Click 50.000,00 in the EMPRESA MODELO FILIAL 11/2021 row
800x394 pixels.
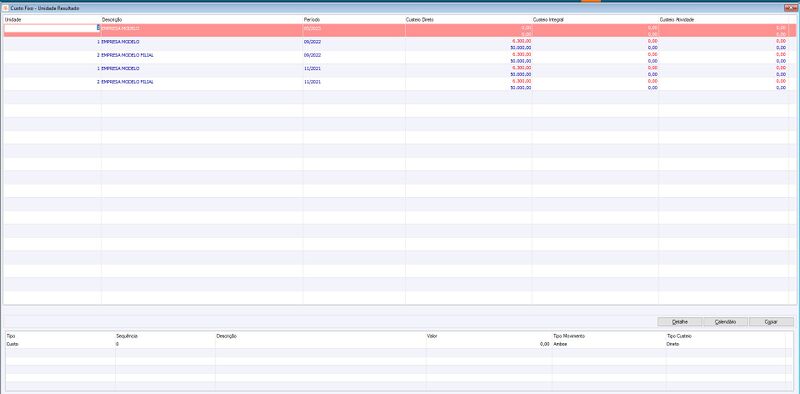pos(520,88)
